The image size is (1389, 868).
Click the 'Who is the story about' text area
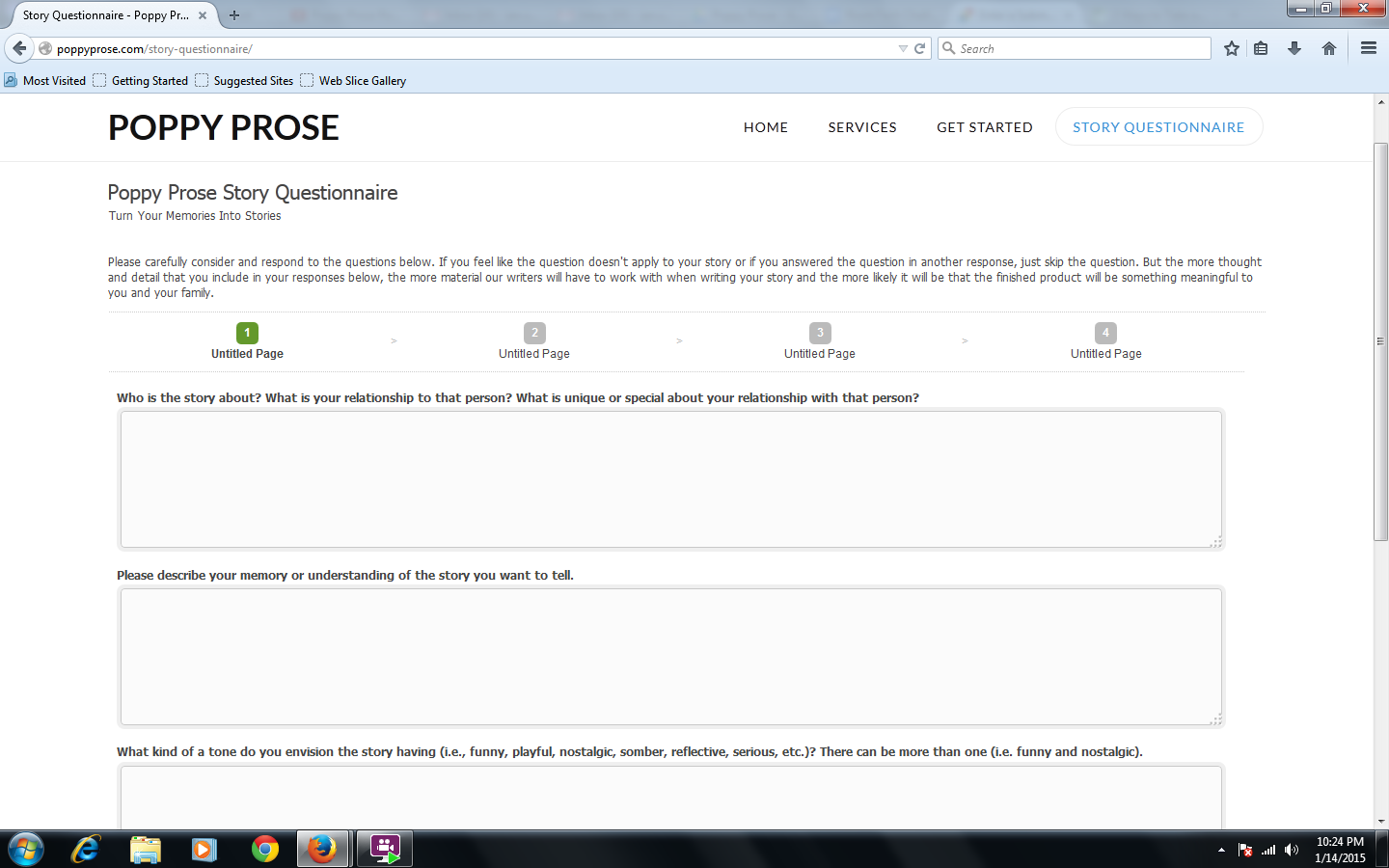click(x=671, y=479)
